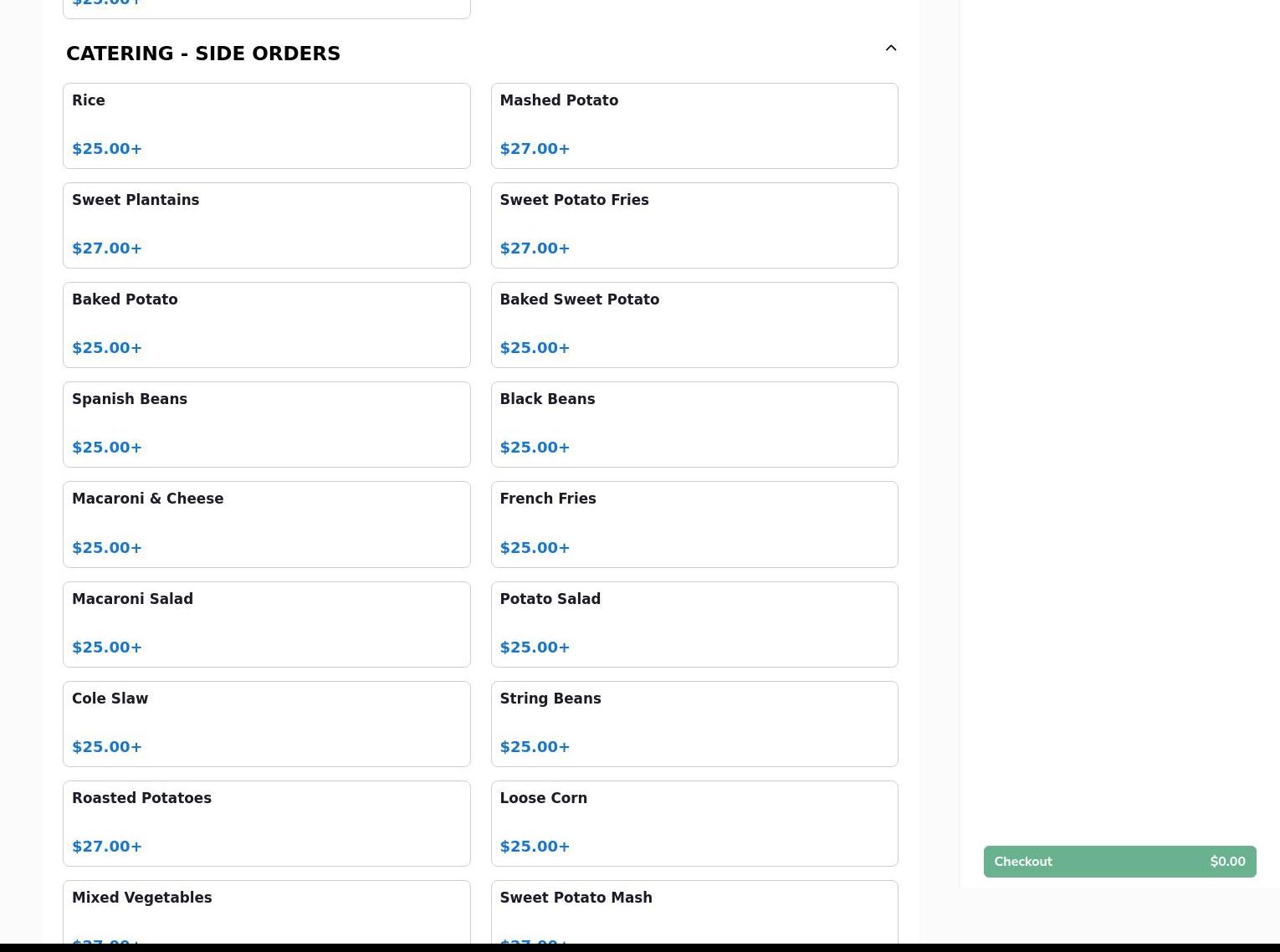Collapse the Catering - Side Orders section

coord(891,49)
